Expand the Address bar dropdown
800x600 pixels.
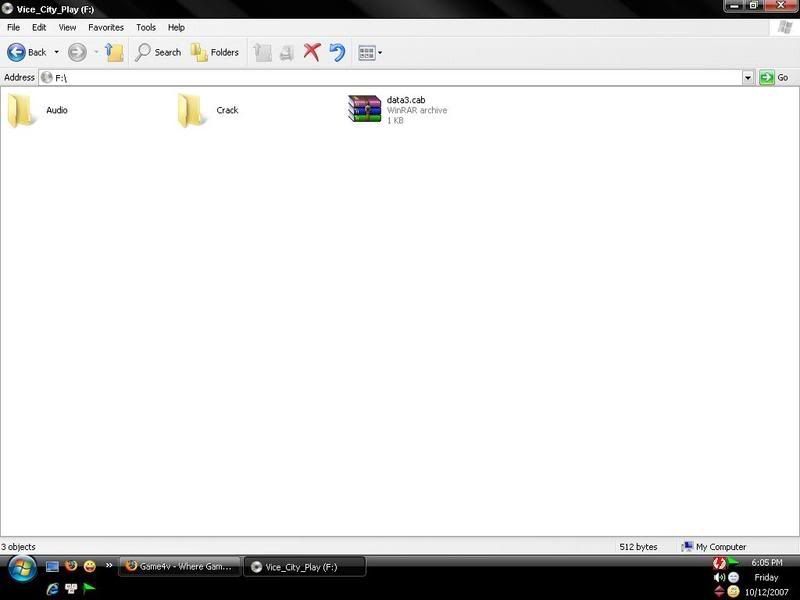click(x=747, y=78)
